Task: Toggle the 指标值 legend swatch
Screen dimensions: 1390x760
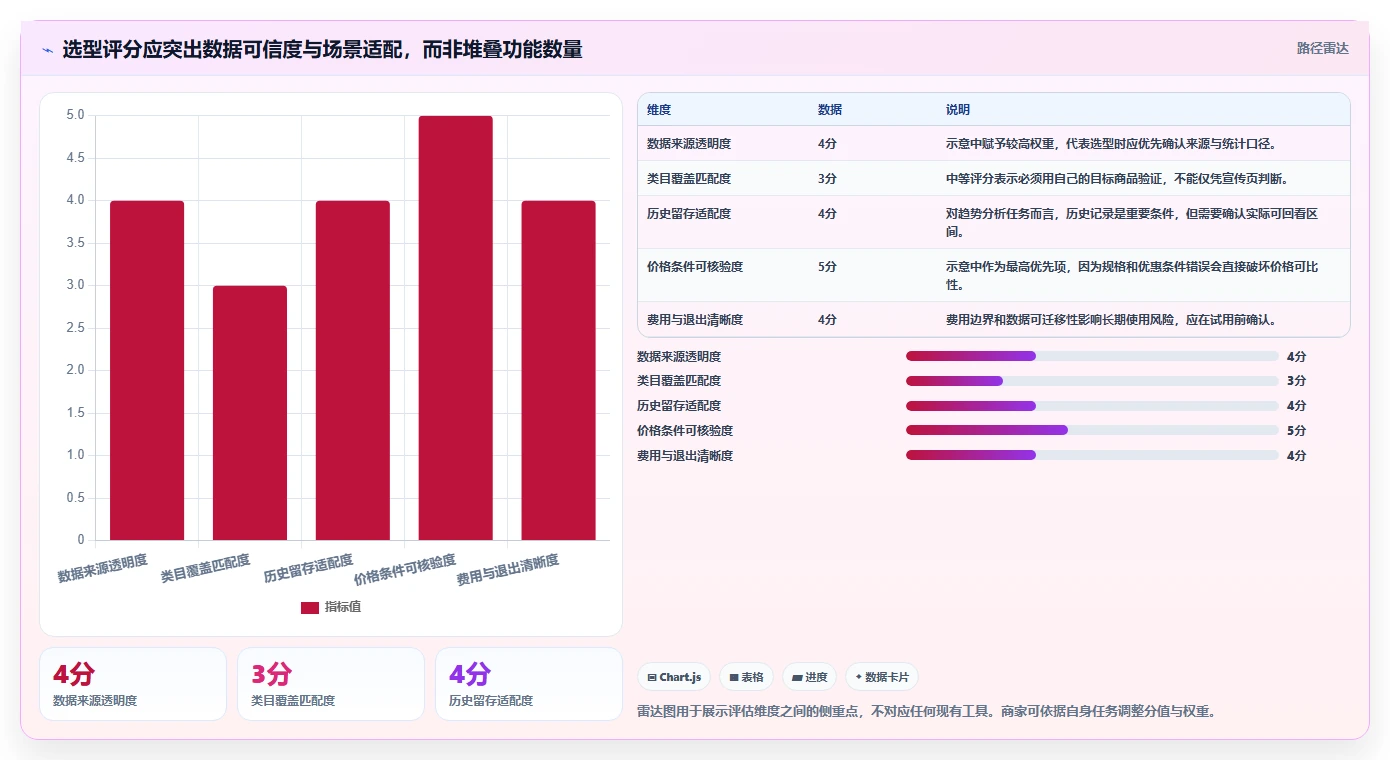Action: (x=310, y=607)
